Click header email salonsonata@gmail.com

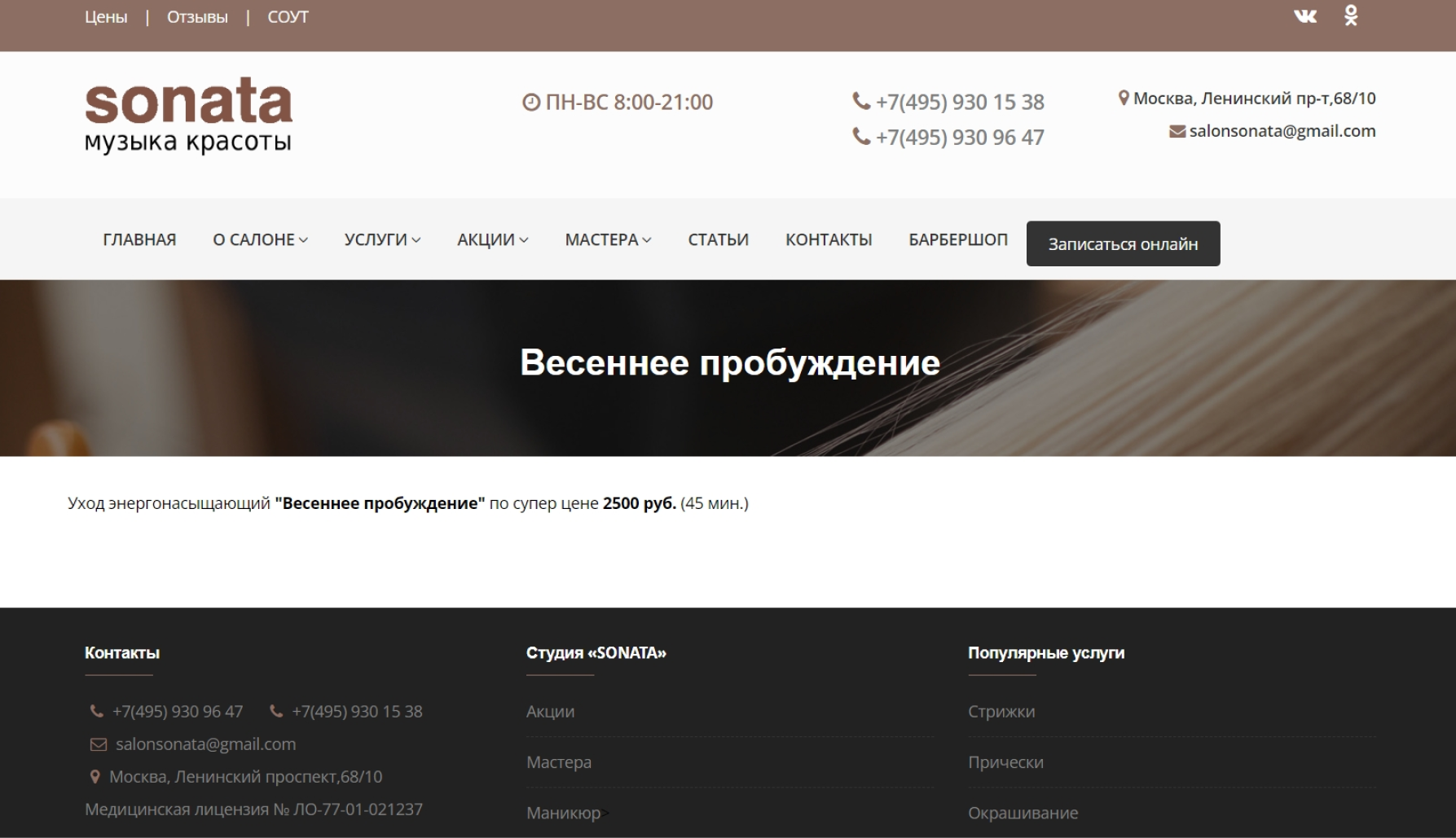(1282, 131)
